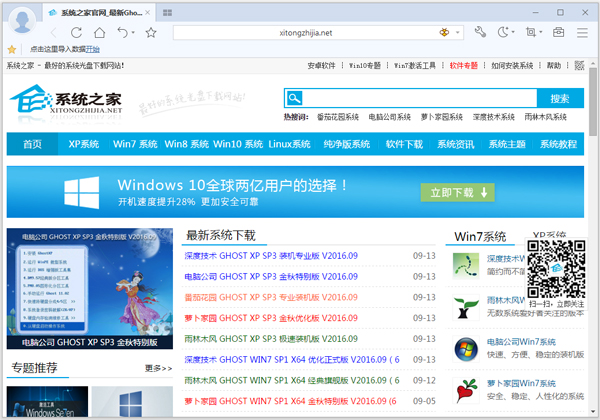Bookmark page using star icon in toolbar
This screenshot has width=600, height=420.
point(151,32)
